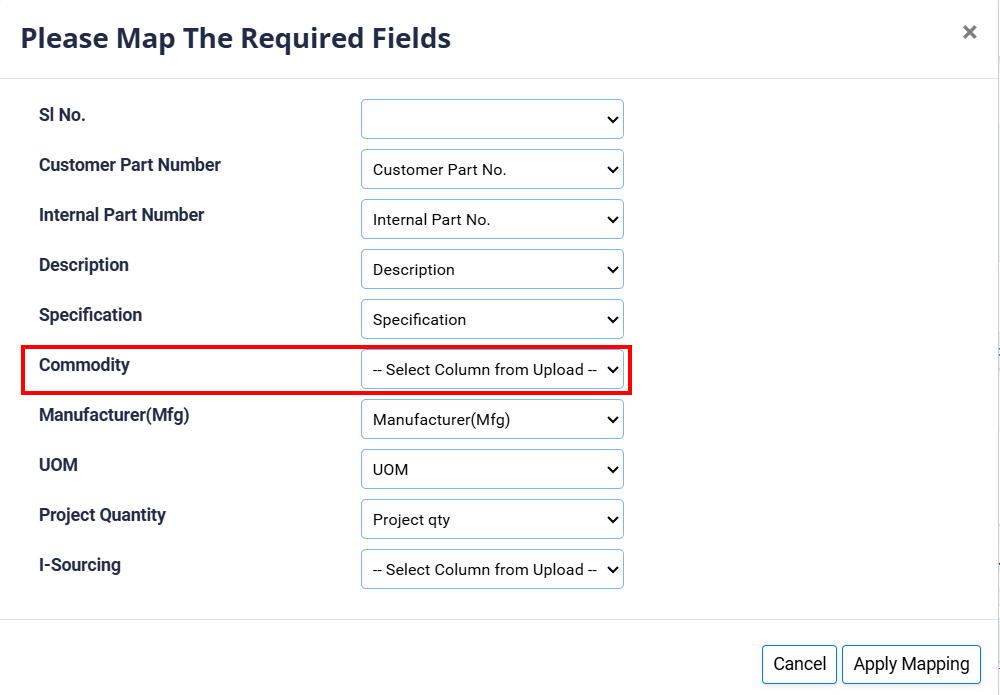This screenshot has width=1000, height=695.
Task: Open the Sl No. column dropdown
Action: coord(492,119)
